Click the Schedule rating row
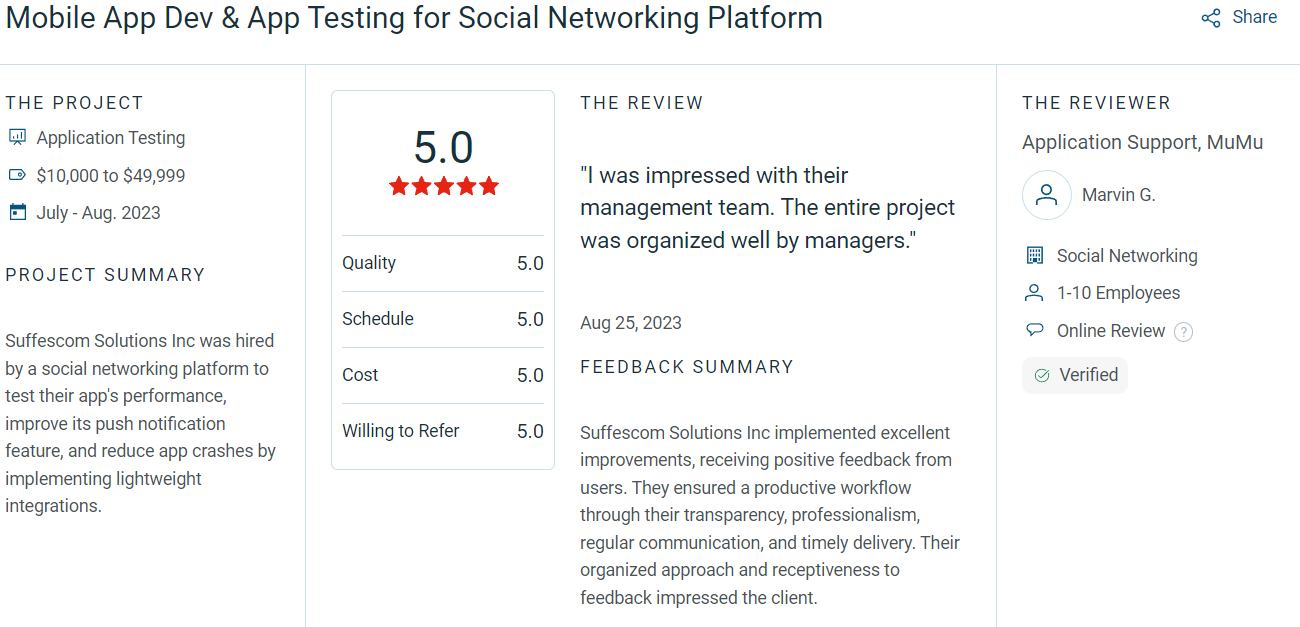 (443, 319)
